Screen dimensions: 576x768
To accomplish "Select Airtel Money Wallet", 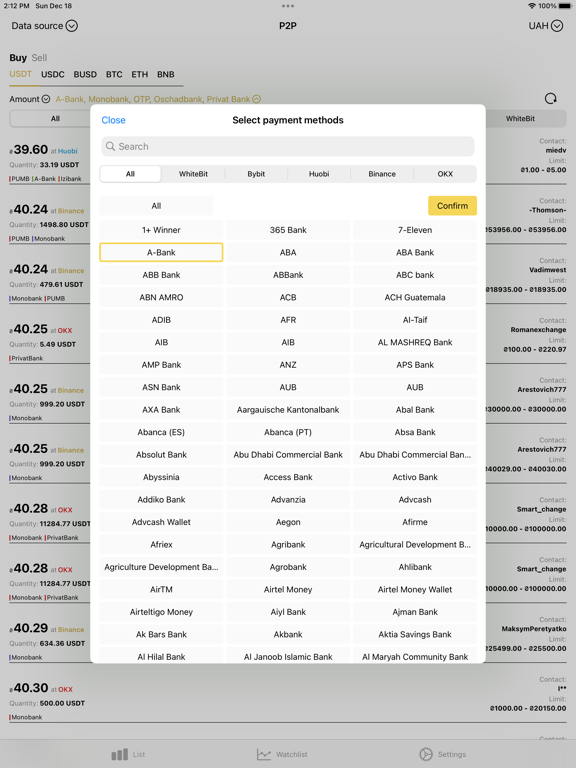I will (x=415, y=589).
